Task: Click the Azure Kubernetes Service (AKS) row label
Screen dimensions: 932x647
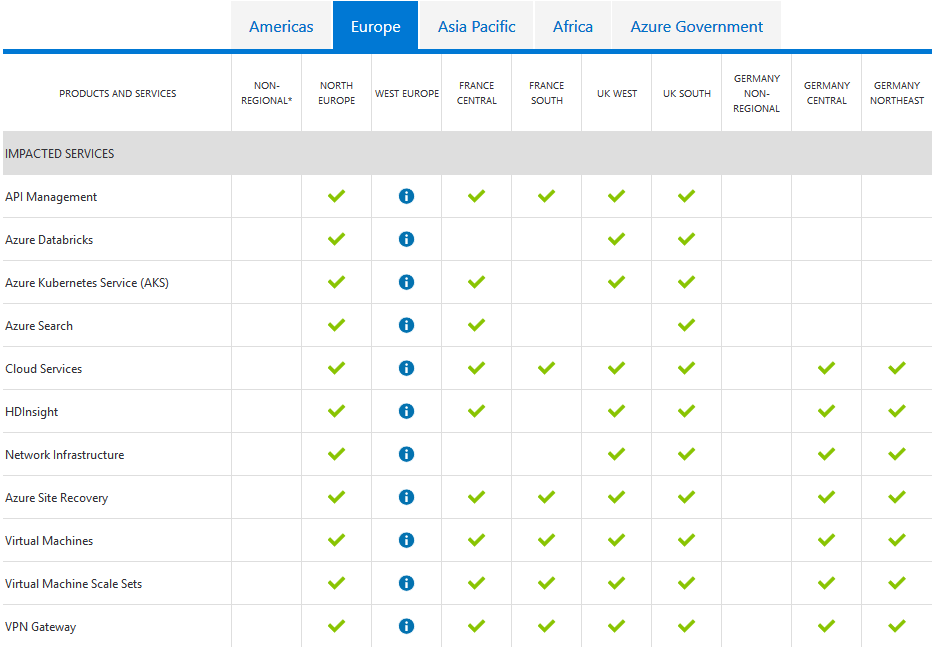Action: pyautogui.click(x=83, y=282)
